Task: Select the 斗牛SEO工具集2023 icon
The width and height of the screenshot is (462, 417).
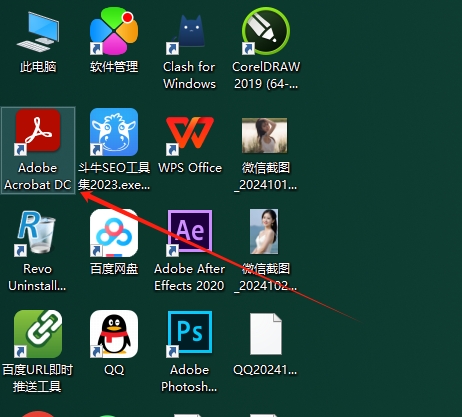Action: (114, 132)
